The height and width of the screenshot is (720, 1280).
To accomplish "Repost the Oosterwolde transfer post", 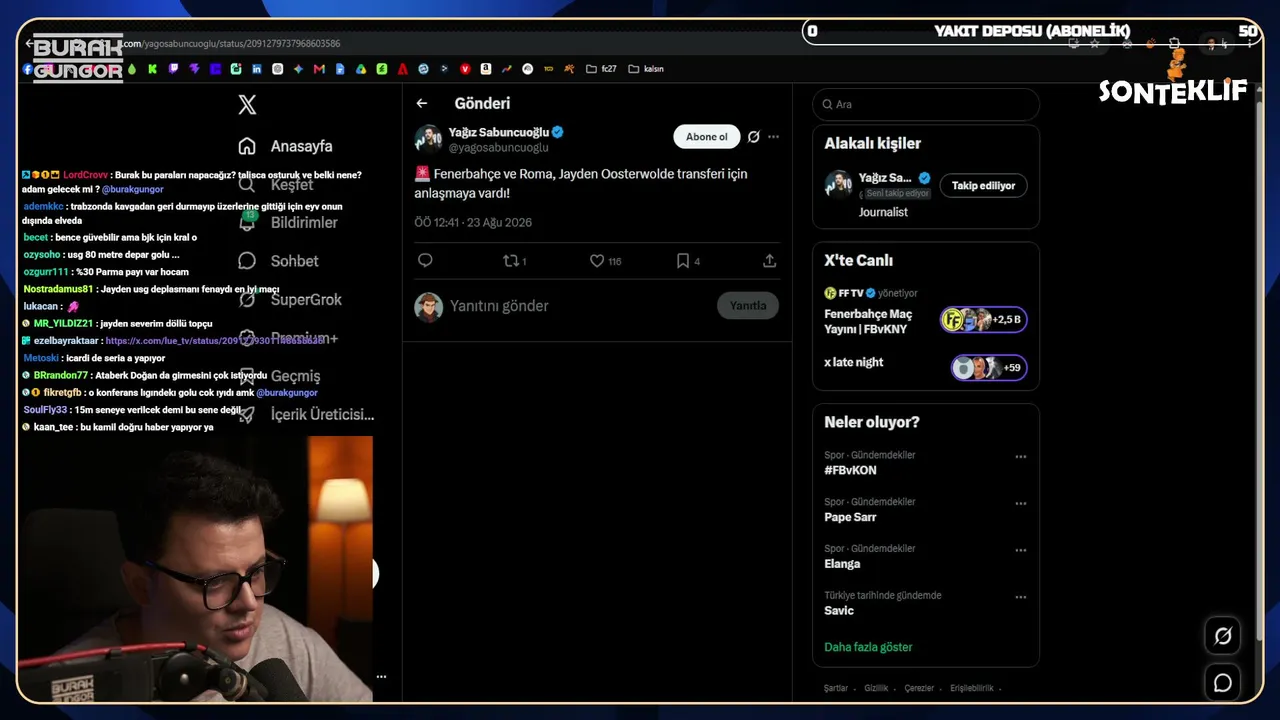I will 514,261.
